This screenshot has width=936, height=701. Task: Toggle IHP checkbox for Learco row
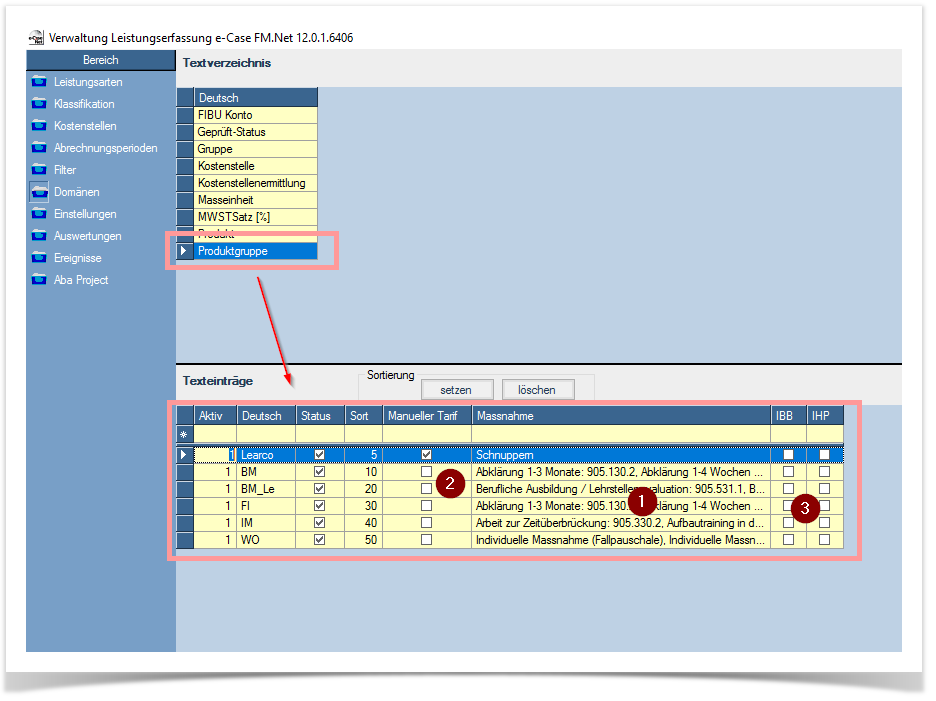(x=824, y=455)
